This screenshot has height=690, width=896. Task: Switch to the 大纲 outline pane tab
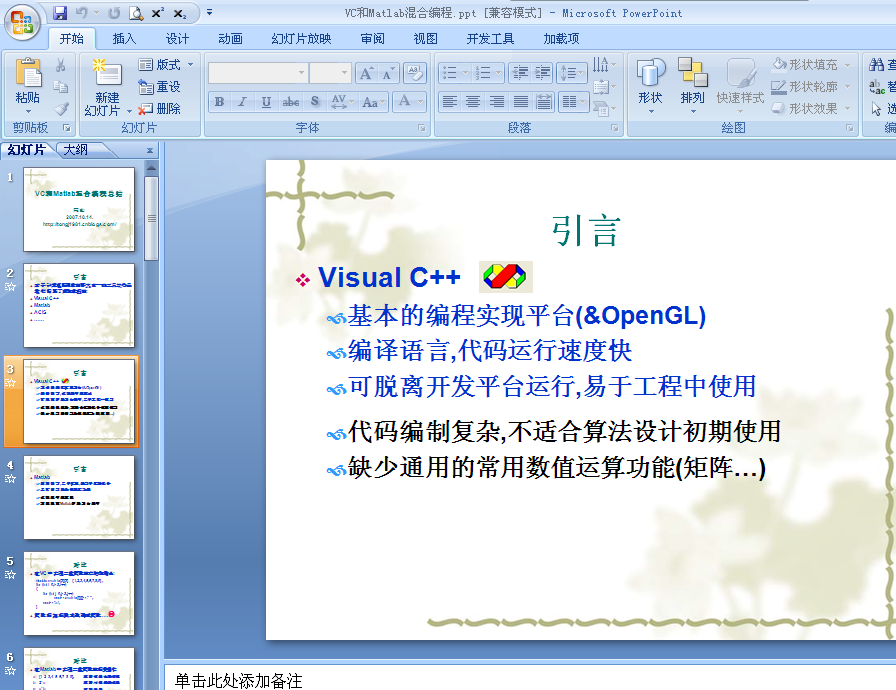click(76, 150)
